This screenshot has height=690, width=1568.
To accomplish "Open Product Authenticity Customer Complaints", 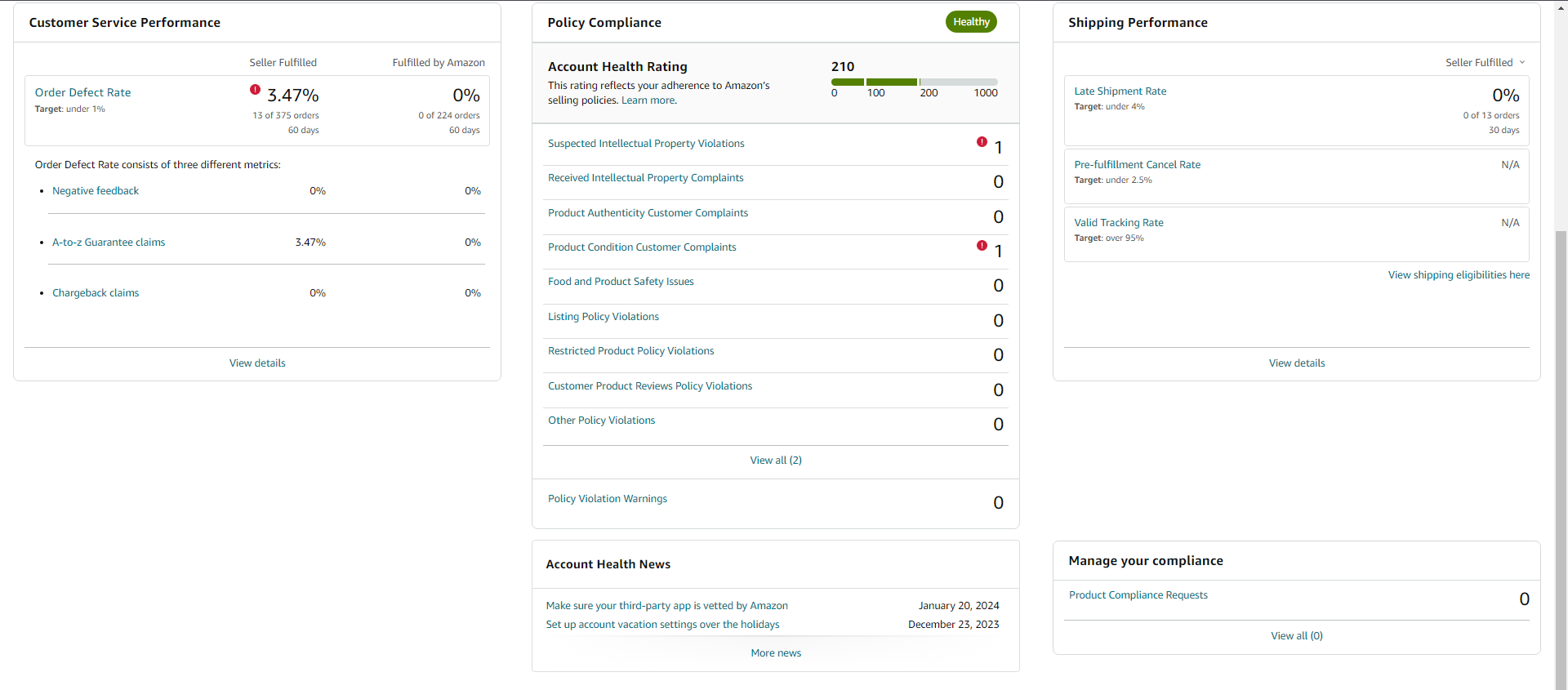I will (648, 213).
